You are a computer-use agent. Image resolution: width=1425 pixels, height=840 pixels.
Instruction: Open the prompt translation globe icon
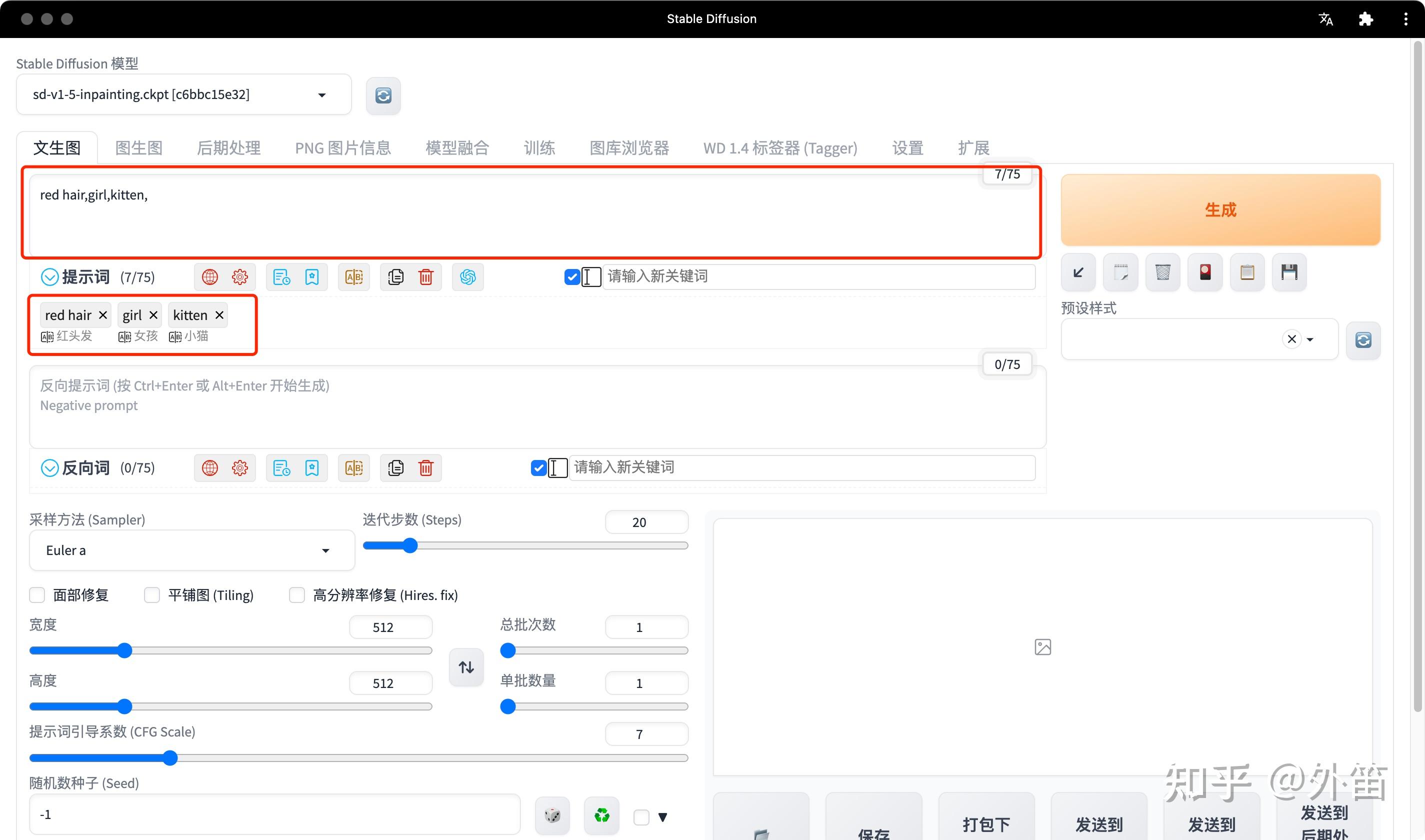click(209, 277)
